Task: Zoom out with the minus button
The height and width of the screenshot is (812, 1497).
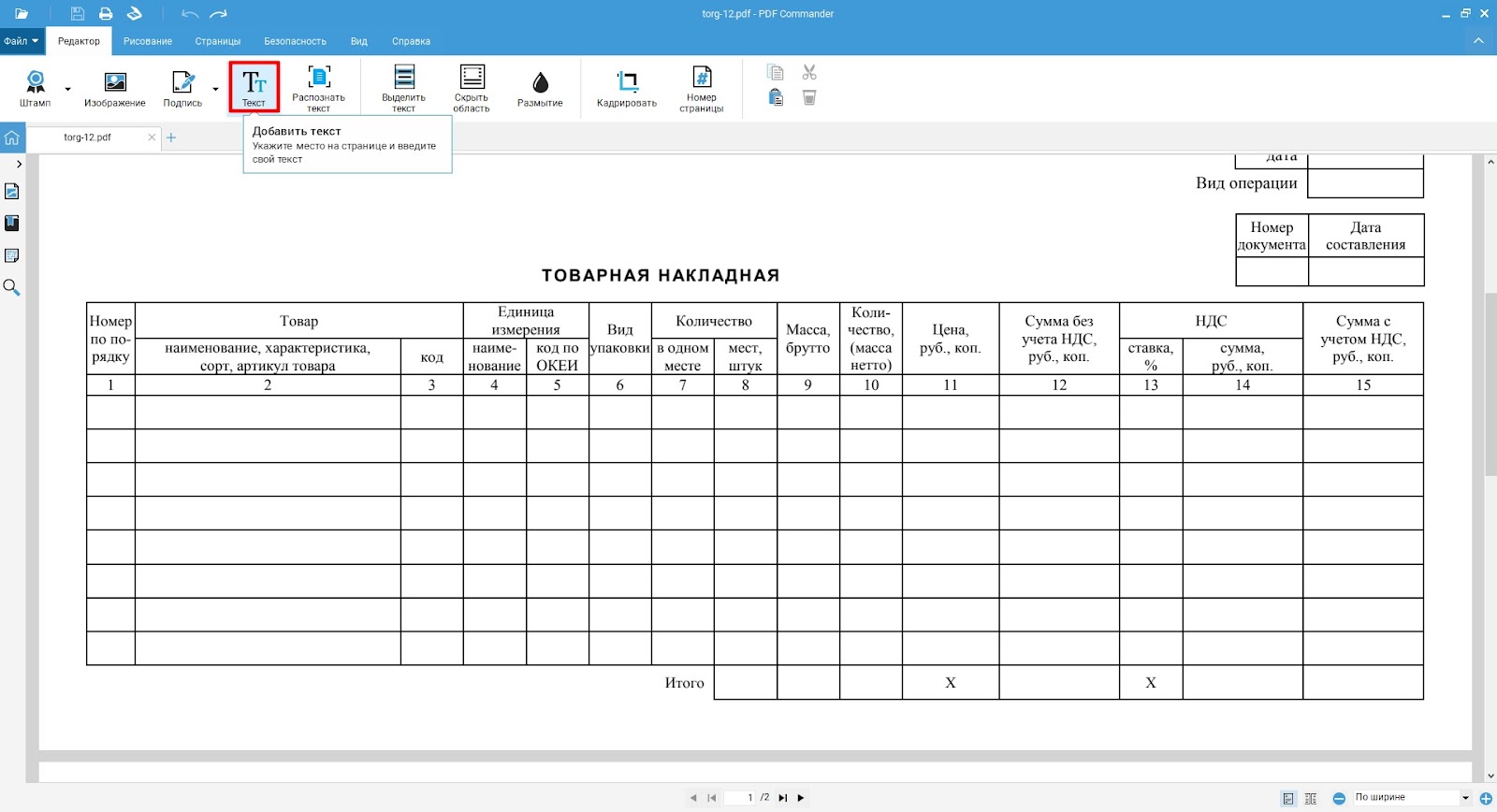Action: click(1339, 798)
